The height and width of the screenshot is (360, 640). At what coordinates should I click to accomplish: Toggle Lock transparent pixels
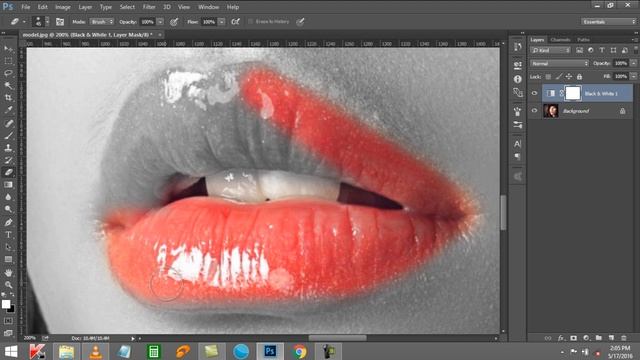548,77
